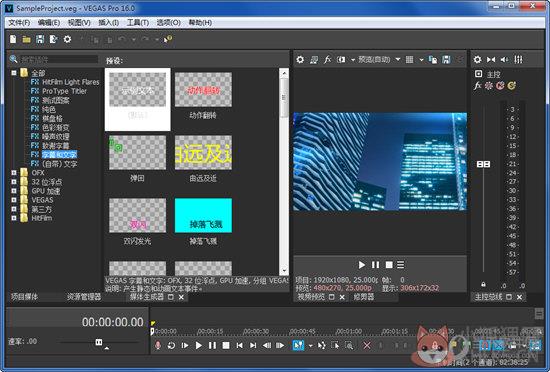Collapse the 全部 tree folder
This screenshot has height=372, width=550.
click(14, 73)
